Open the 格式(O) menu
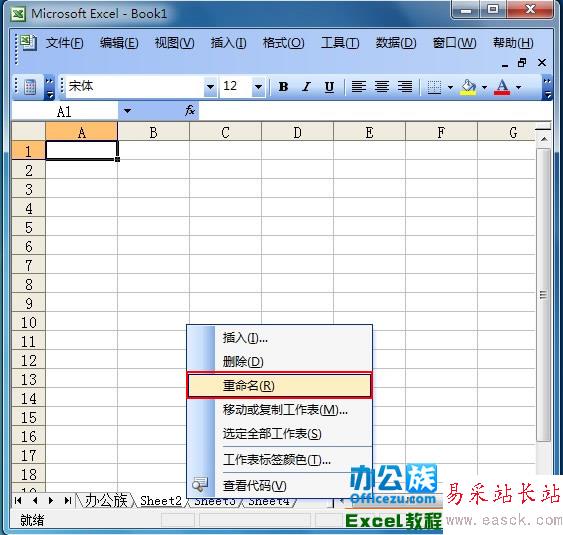The height and width of the screenshot is (535, 563). pos(283,43)
